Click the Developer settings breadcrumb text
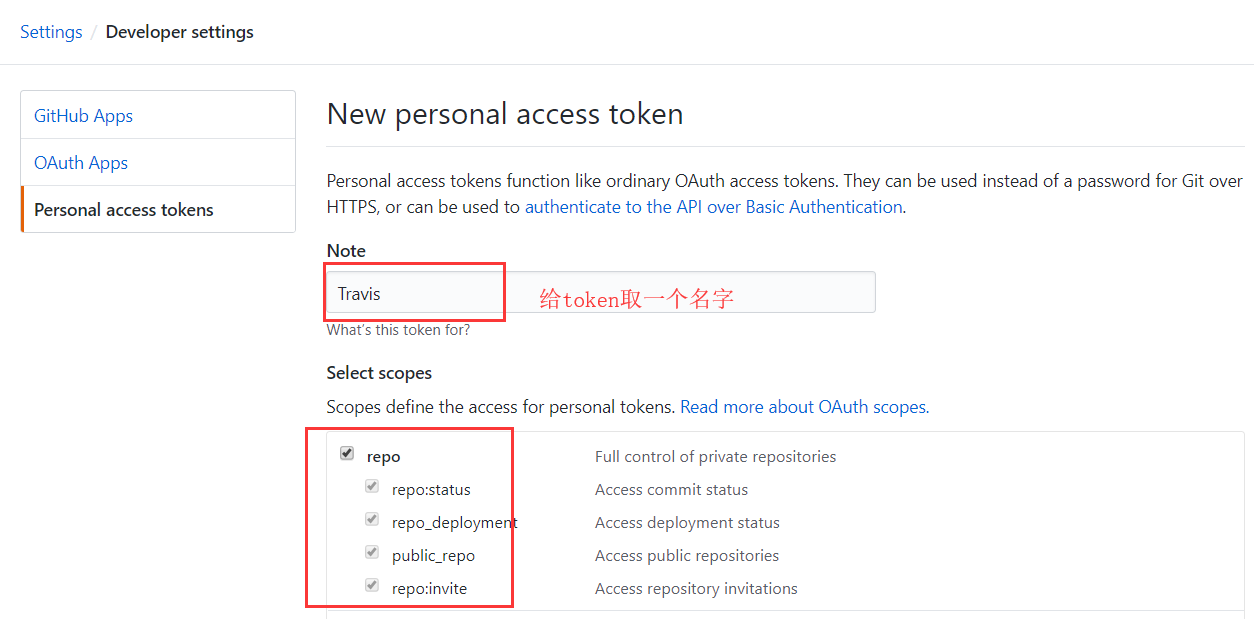 [179, 32]
